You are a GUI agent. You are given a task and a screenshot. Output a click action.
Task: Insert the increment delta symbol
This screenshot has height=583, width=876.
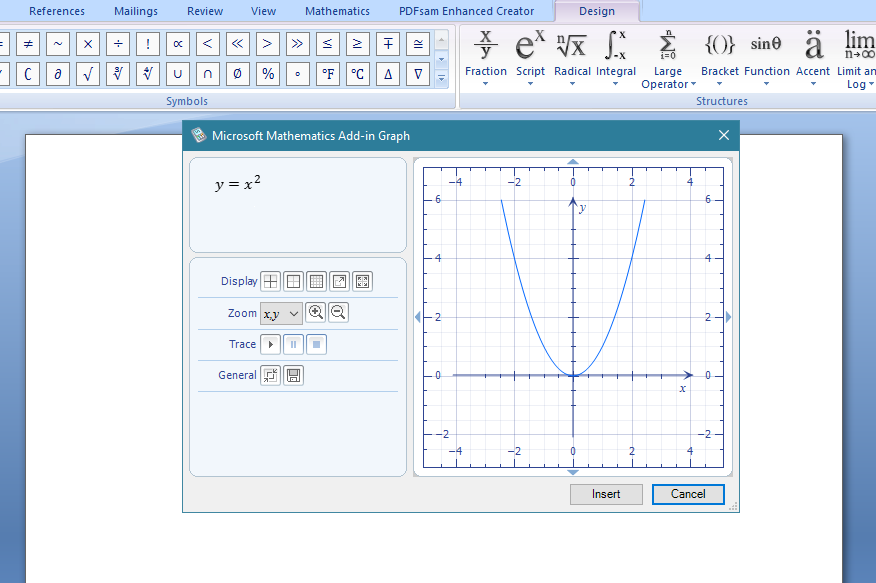[388, 74]
